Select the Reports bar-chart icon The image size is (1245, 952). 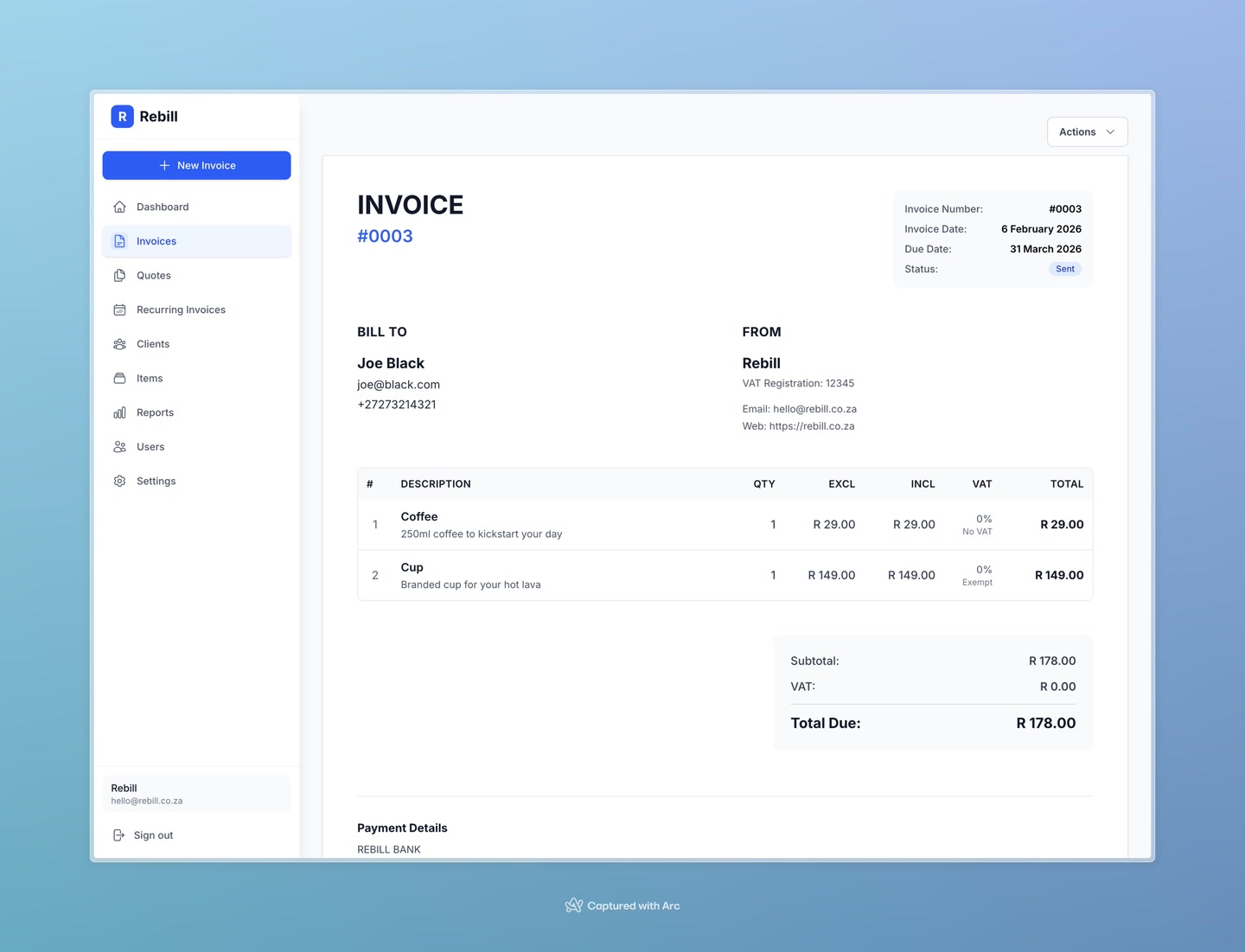point(119,412)
